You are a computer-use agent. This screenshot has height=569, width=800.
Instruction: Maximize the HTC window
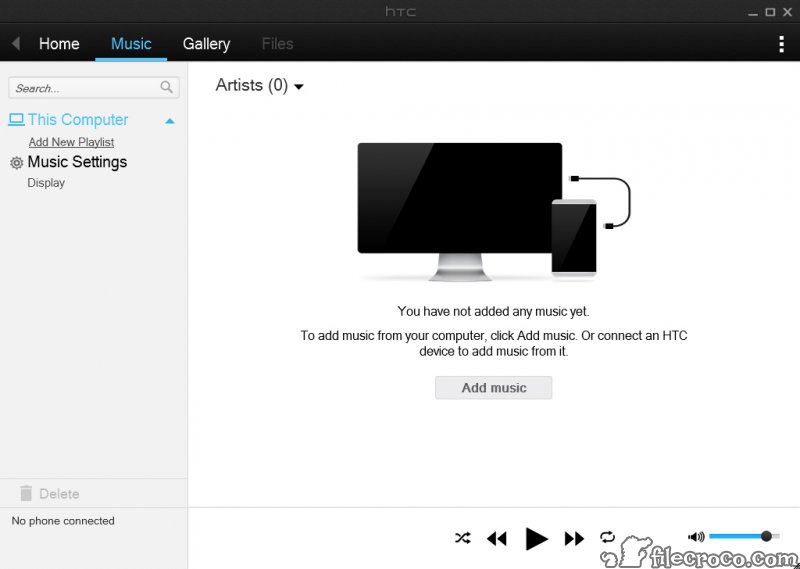[770, 12]
